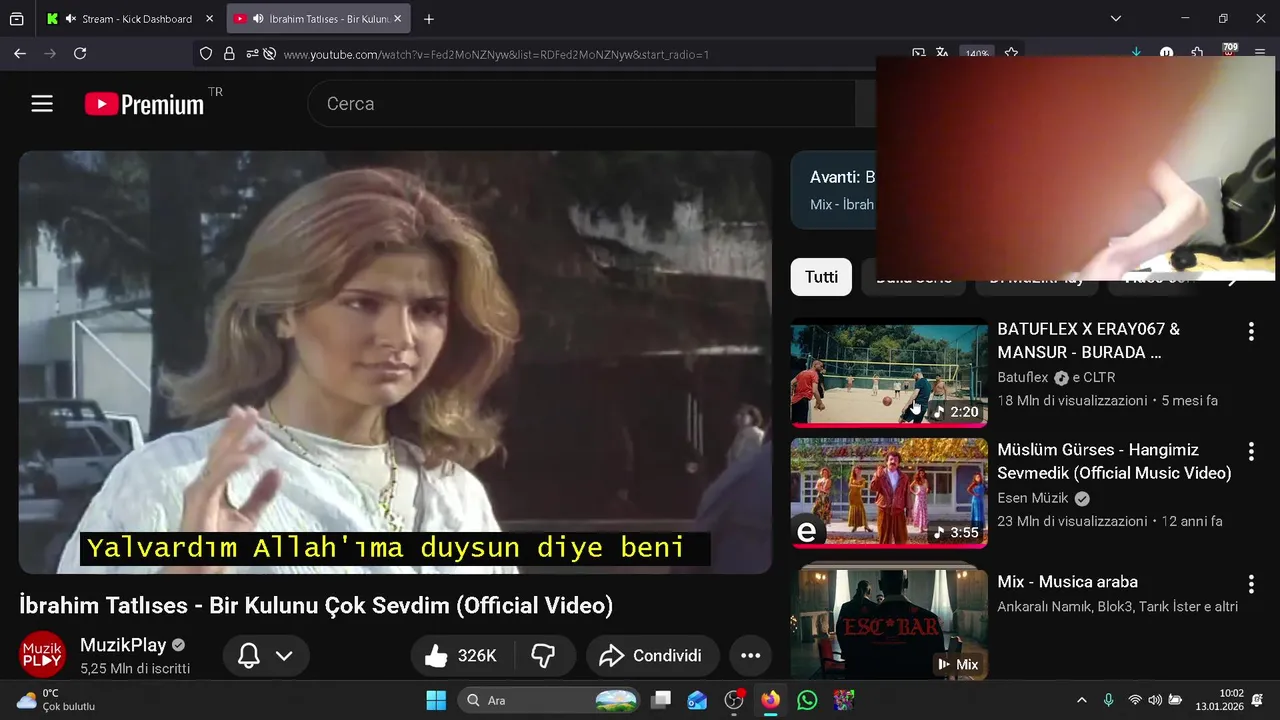Open the weather widget Çok bulutlu
The height and width of the screenshot is (720, 1280).
point(56,700)
